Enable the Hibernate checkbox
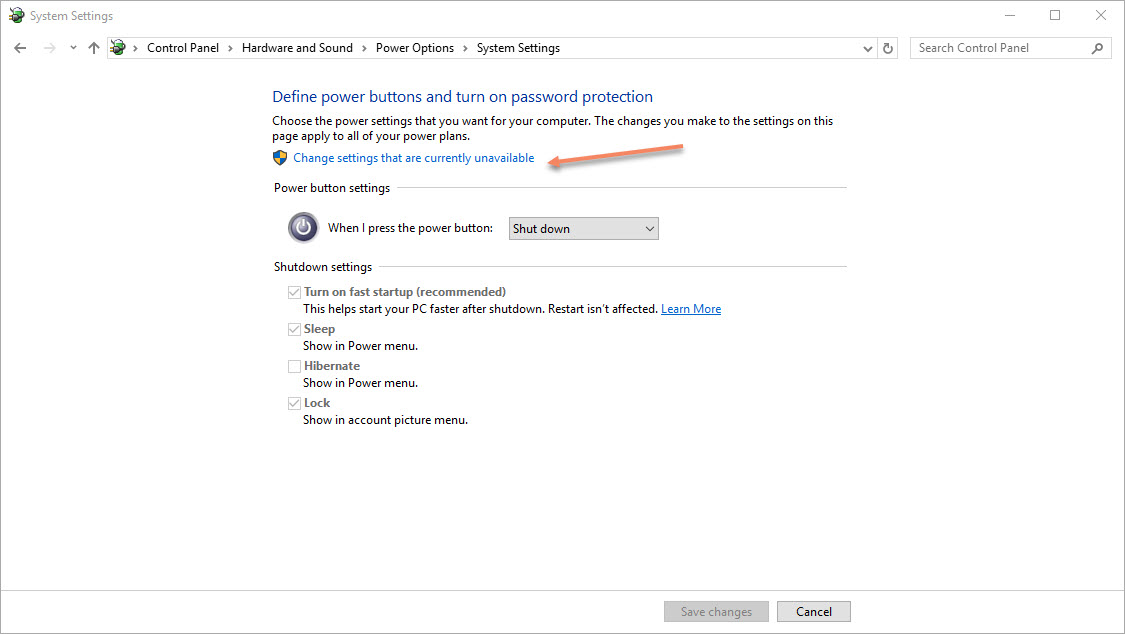This screenshot has height=634, width=1125. 295,366
